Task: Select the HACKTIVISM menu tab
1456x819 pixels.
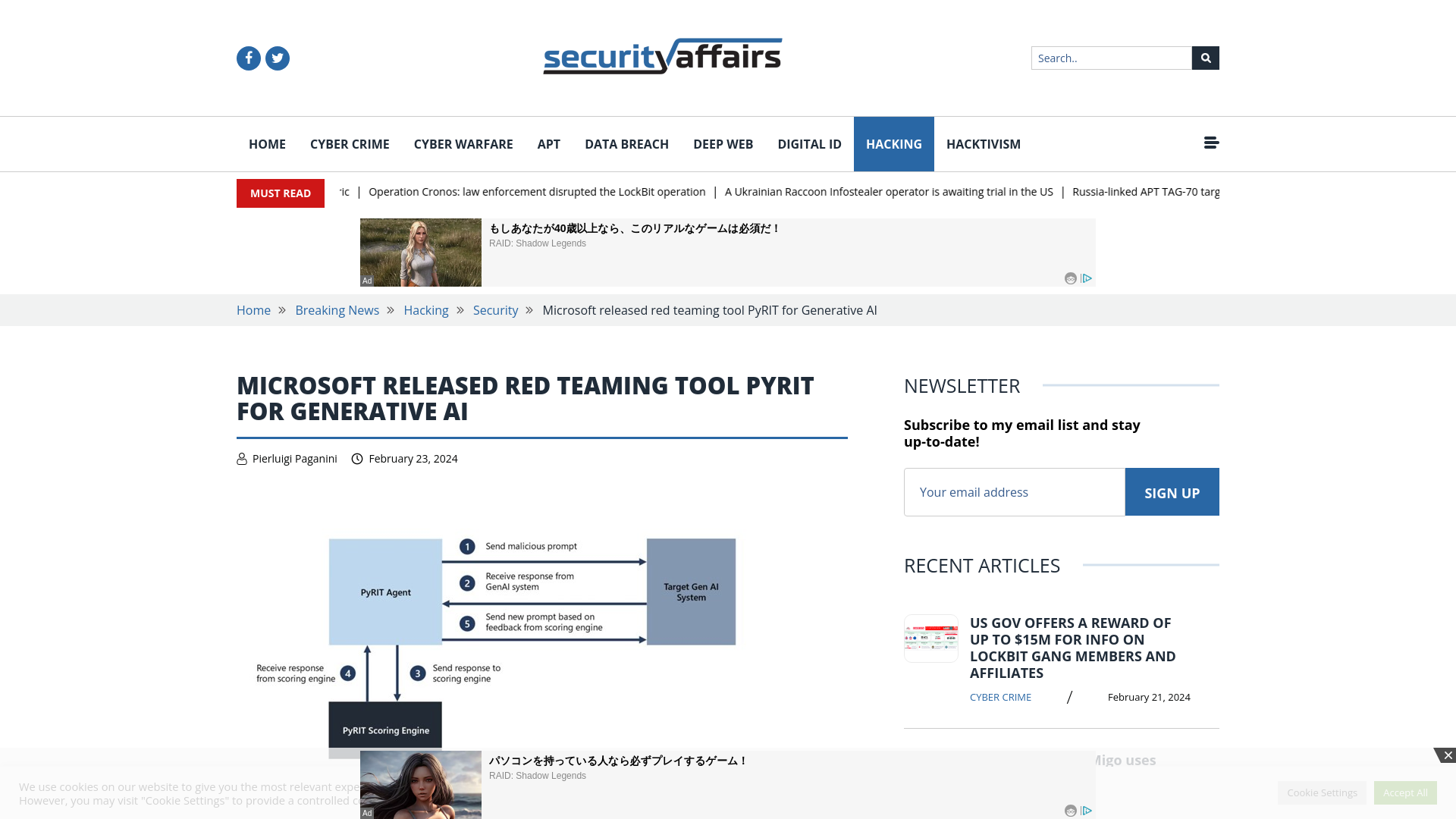Action: 983,144
